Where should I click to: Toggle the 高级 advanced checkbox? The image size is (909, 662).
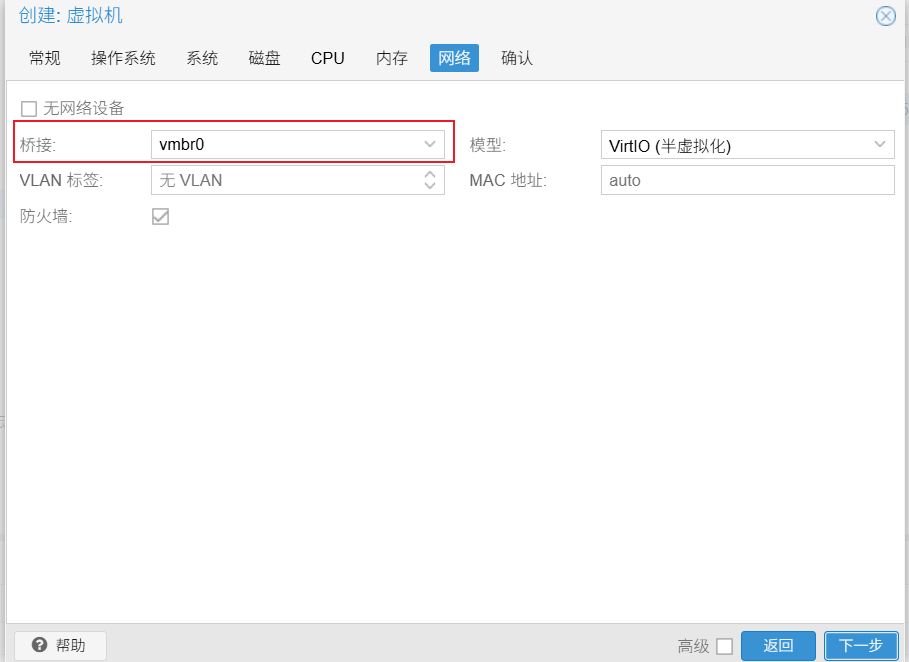724,646
